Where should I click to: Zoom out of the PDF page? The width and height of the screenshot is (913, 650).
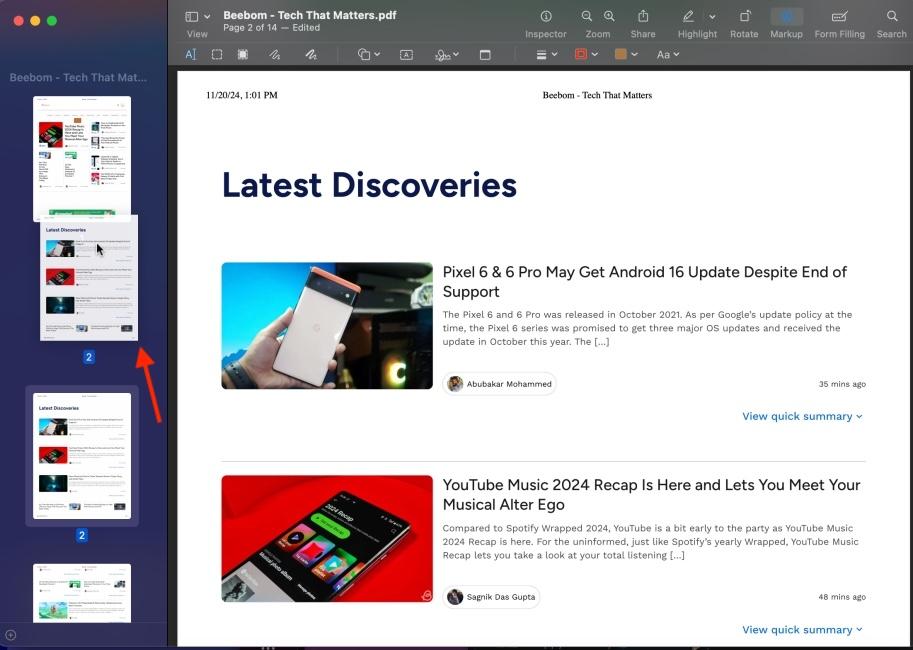point(587,16)
